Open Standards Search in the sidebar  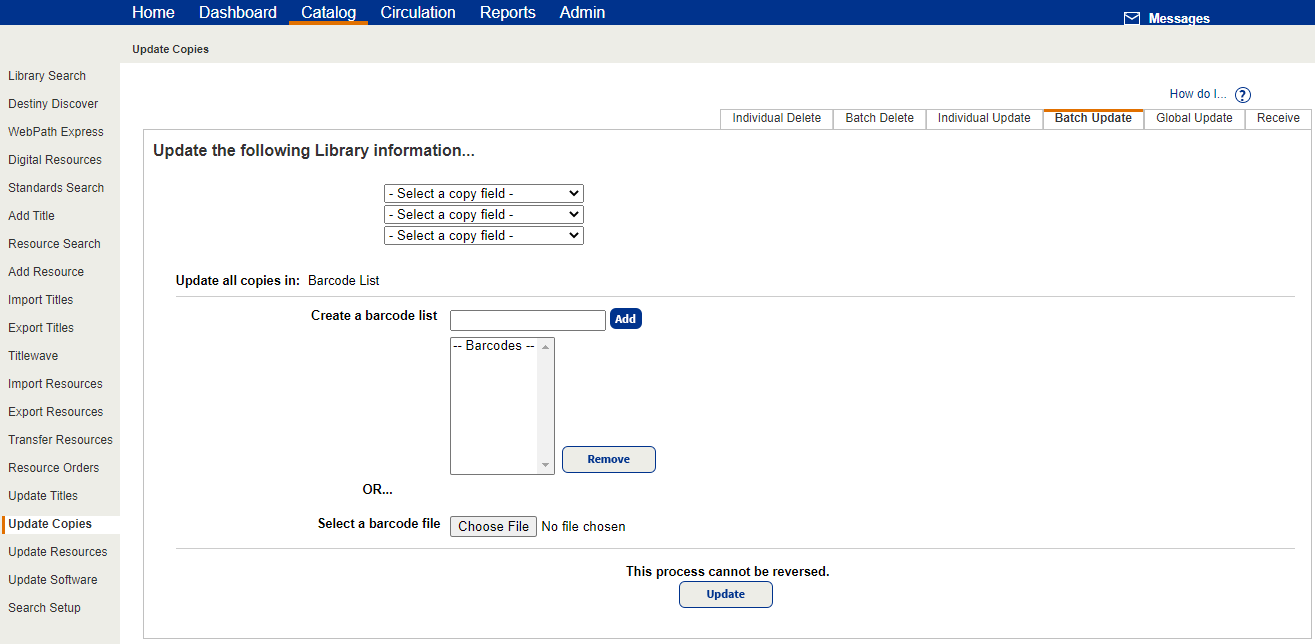56,188
